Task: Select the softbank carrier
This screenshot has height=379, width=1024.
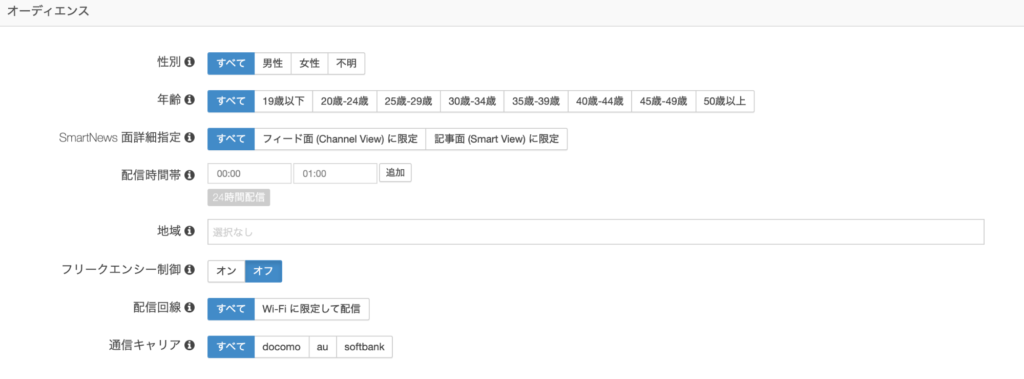Action: coord(364,346)
